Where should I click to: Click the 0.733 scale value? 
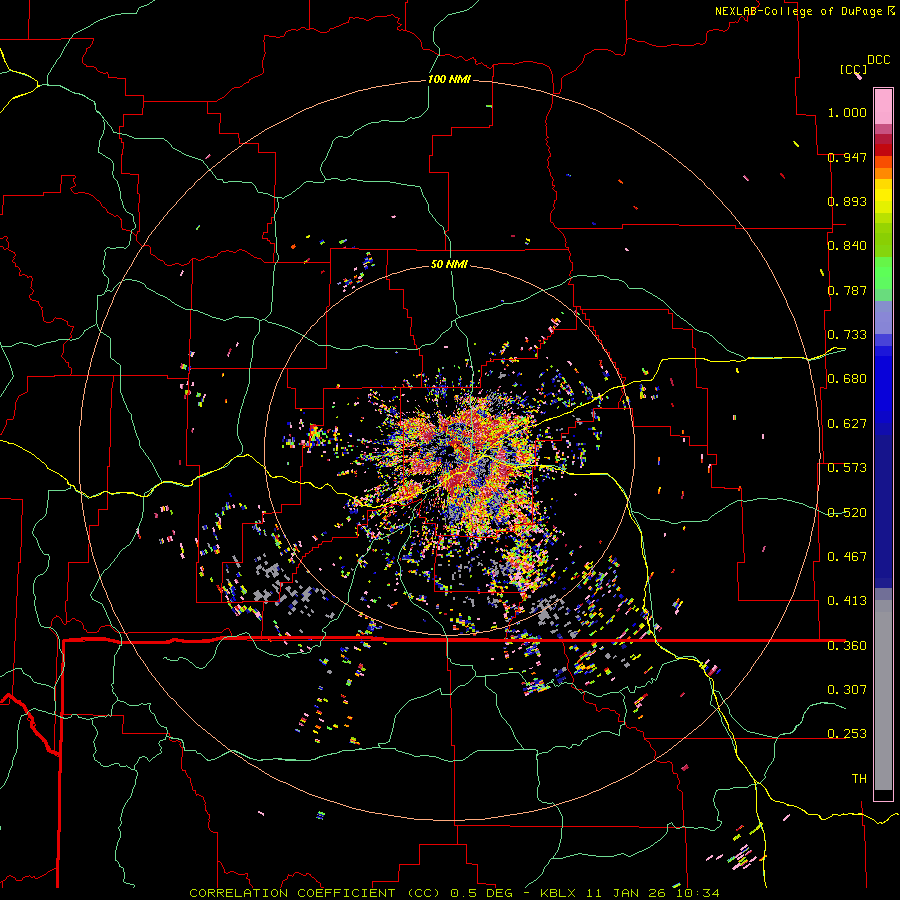847,335
